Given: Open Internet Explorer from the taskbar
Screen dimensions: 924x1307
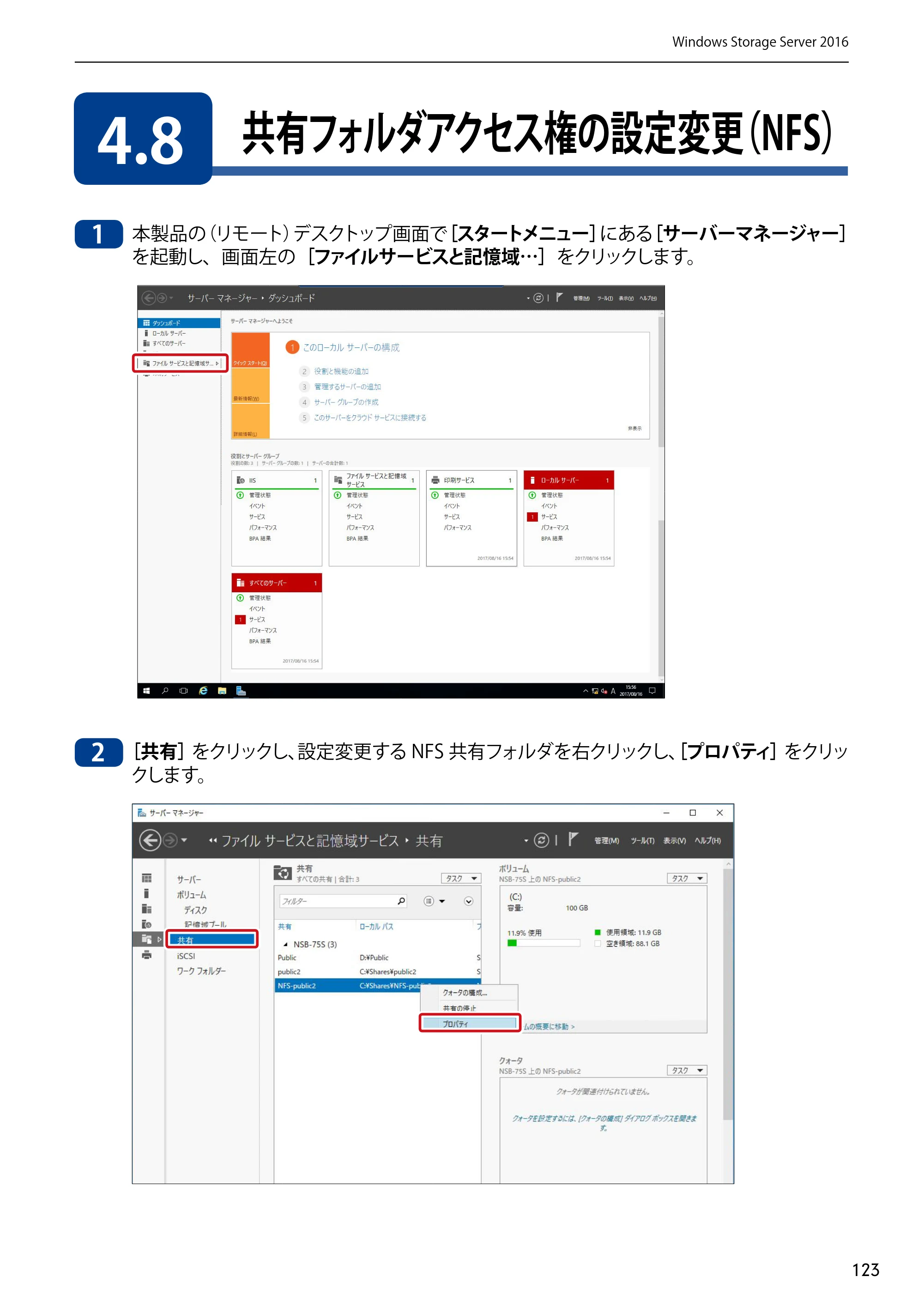Looking at the screenshot, I should pos(203,691).
